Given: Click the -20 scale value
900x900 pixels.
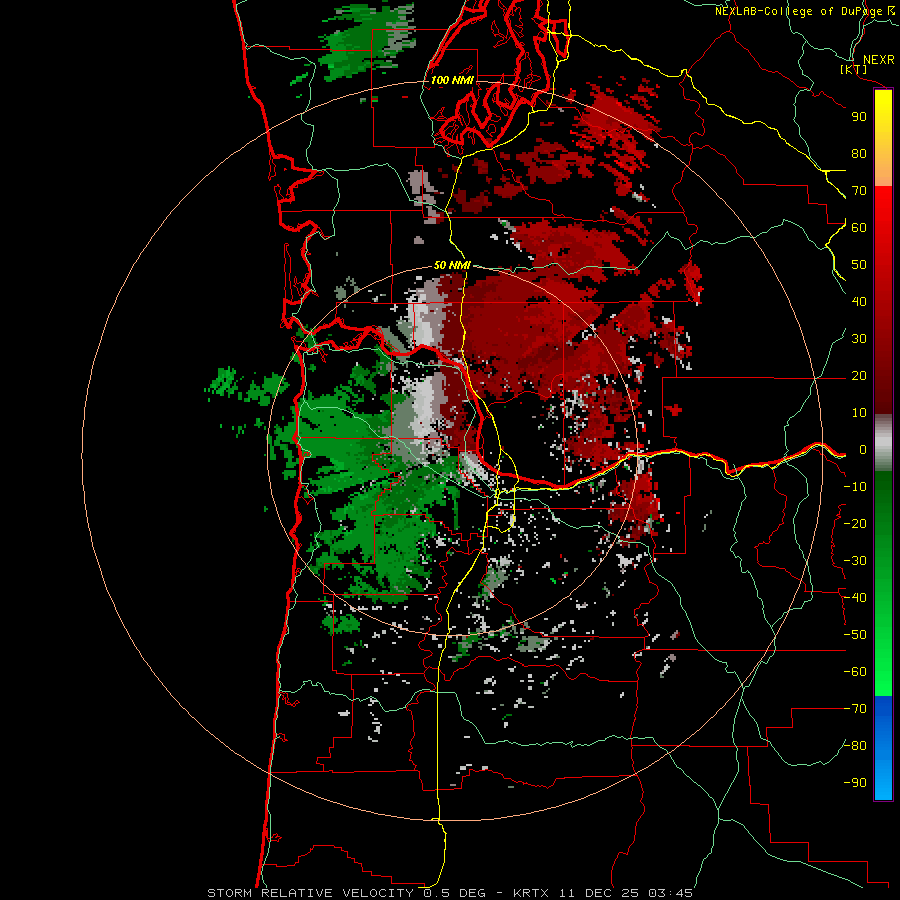Looking at the screenshot, I should tap(855, 523).
